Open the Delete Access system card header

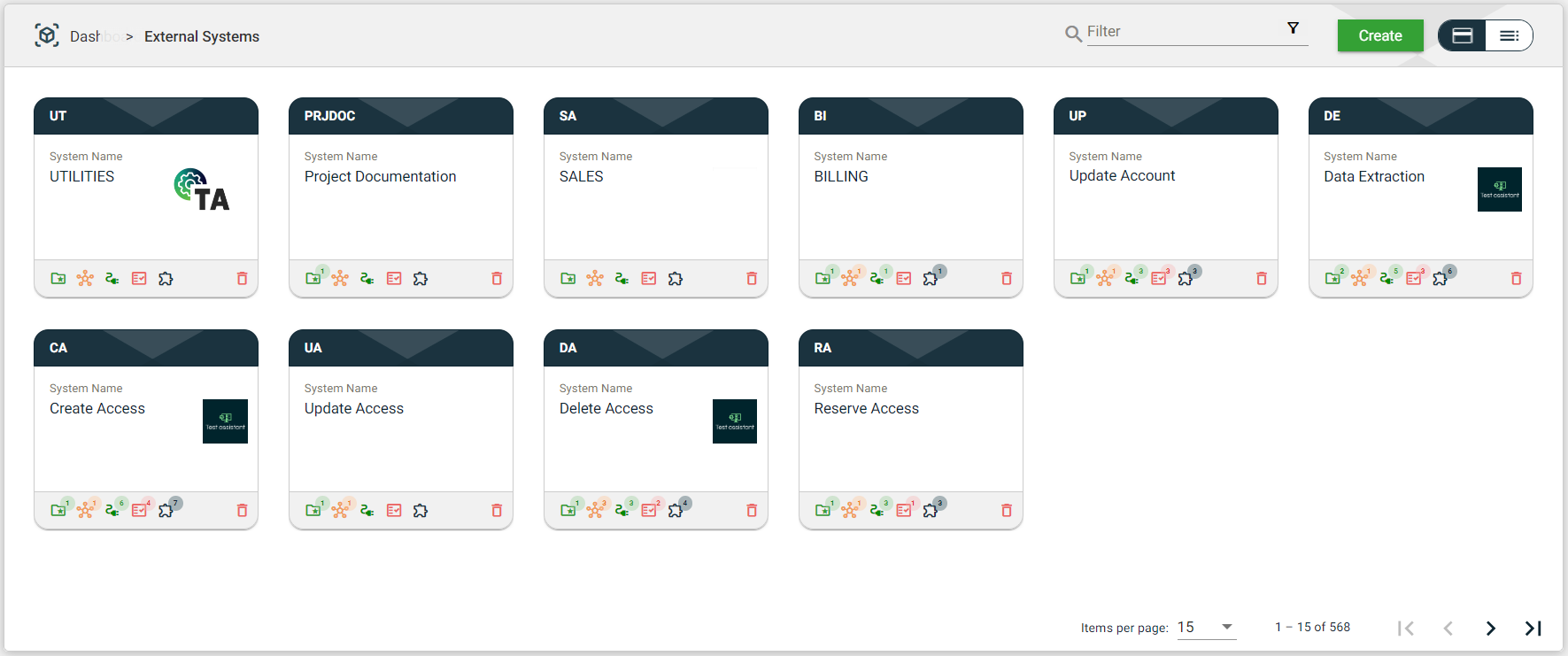(x=655, y=348)
